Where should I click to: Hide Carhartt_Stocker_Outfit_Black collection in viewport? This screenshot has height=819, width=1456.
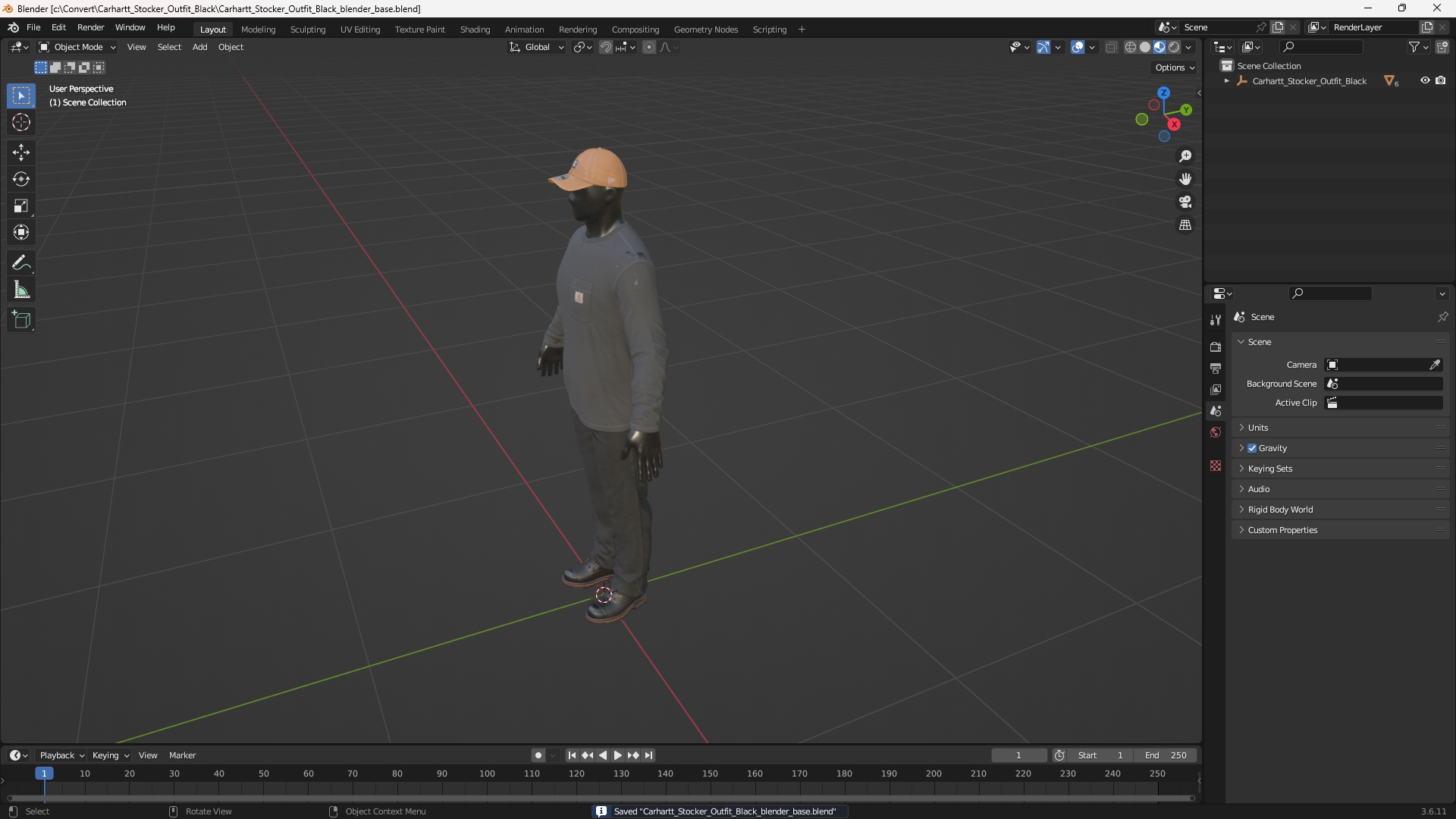[x=1425, y=80]
